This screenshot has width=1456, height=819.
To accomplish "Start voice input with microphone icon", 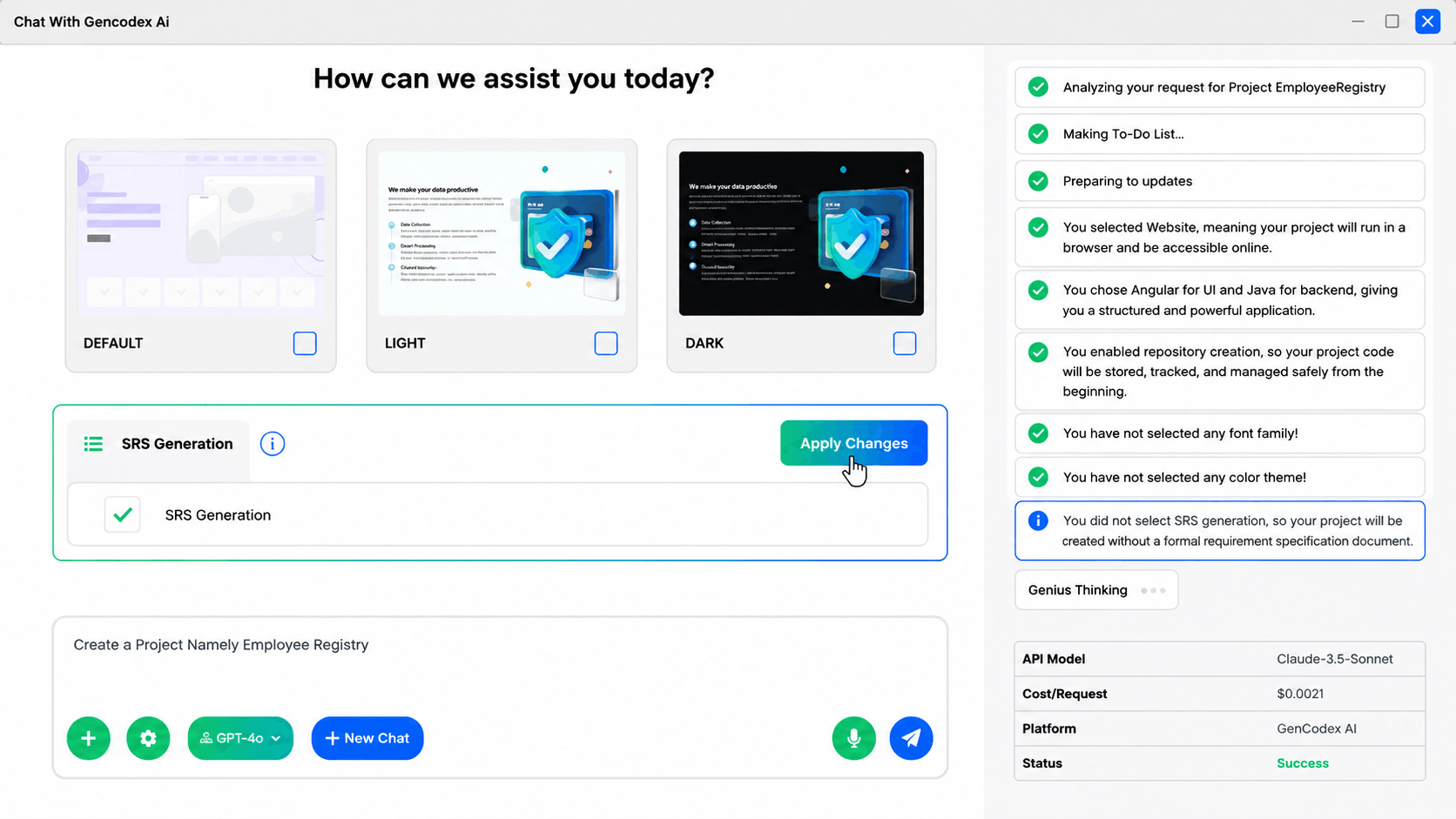I will pos(854,738).
